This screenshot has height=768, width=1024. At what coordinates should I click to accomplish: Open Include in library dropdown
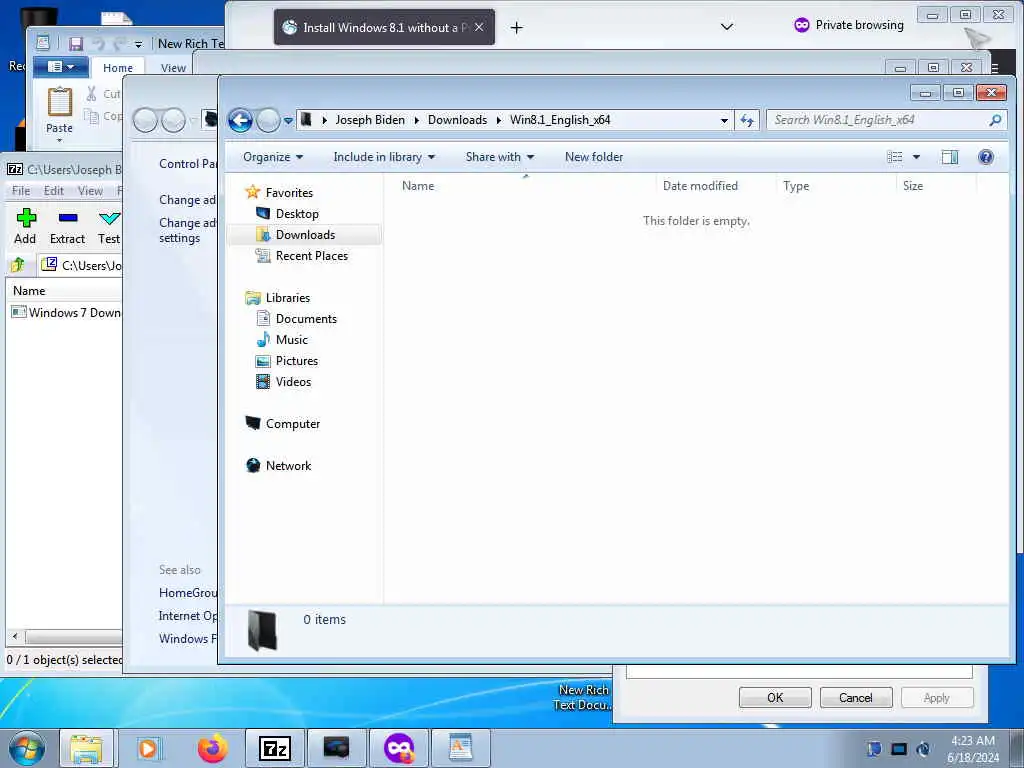tap(384, 157)
